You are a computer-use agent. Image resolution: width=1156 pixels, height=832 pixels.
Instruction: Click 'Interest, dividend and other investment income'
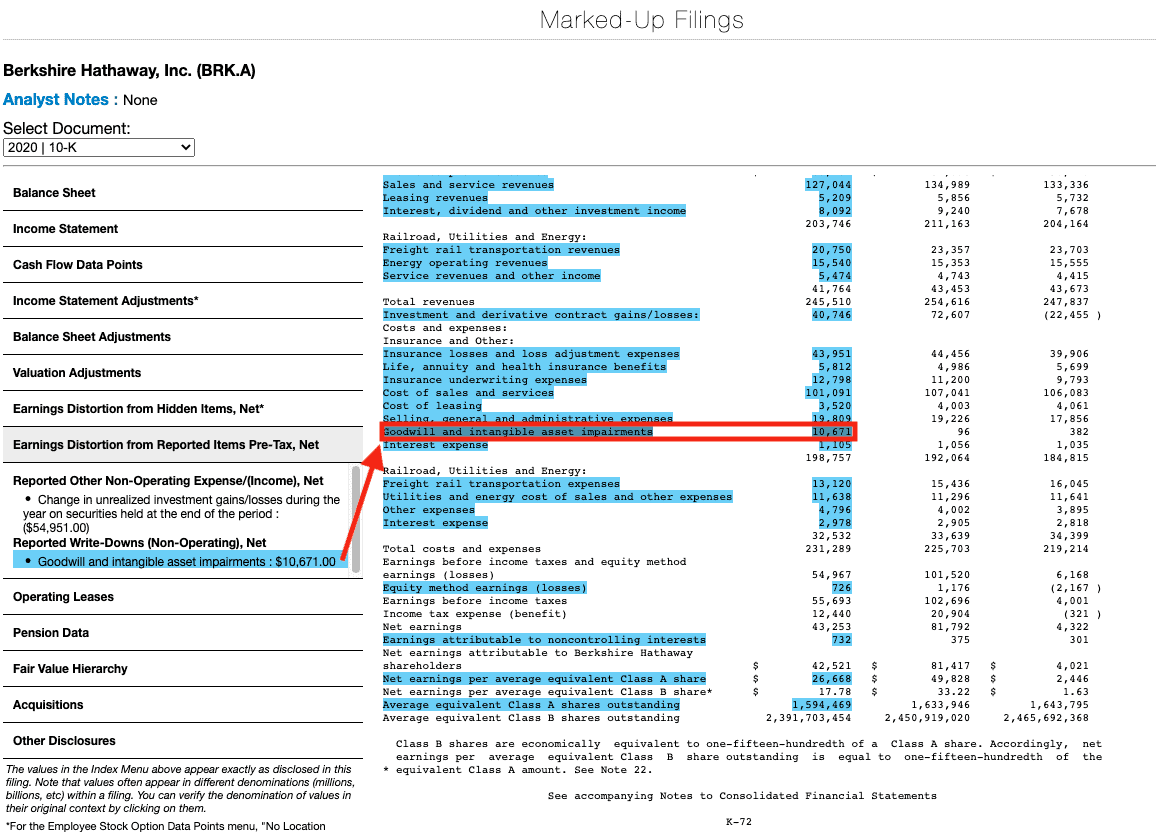[534, 211]
